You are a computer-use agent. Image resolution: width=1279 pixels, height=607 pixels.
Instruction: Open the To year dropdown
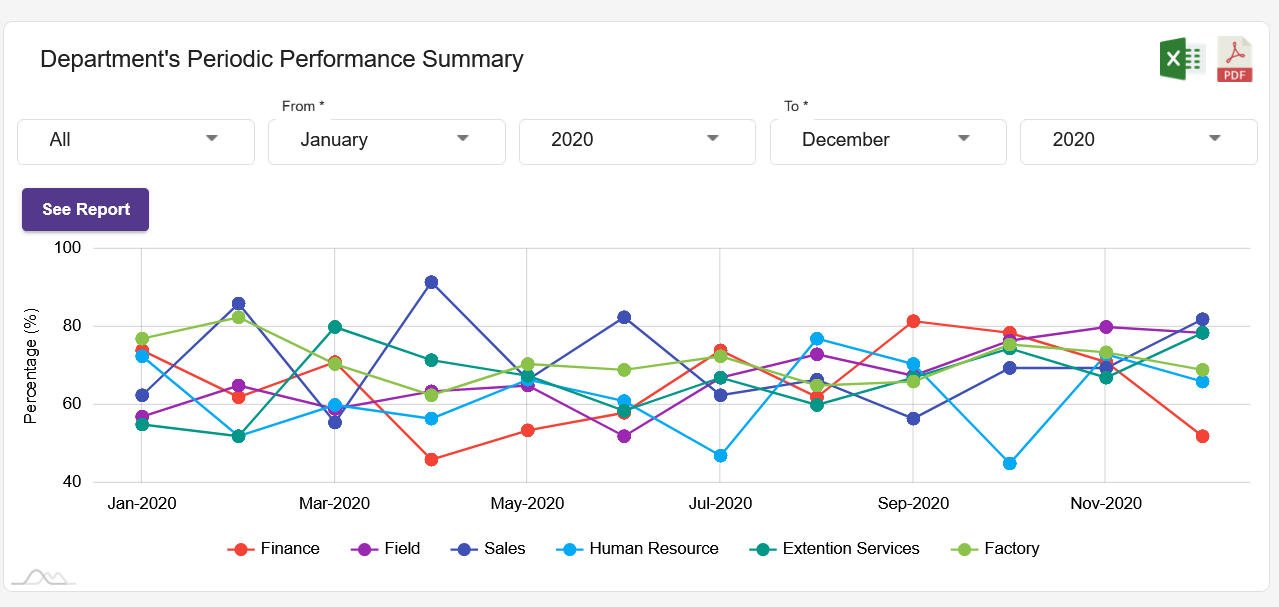[x=1137, y=141]
